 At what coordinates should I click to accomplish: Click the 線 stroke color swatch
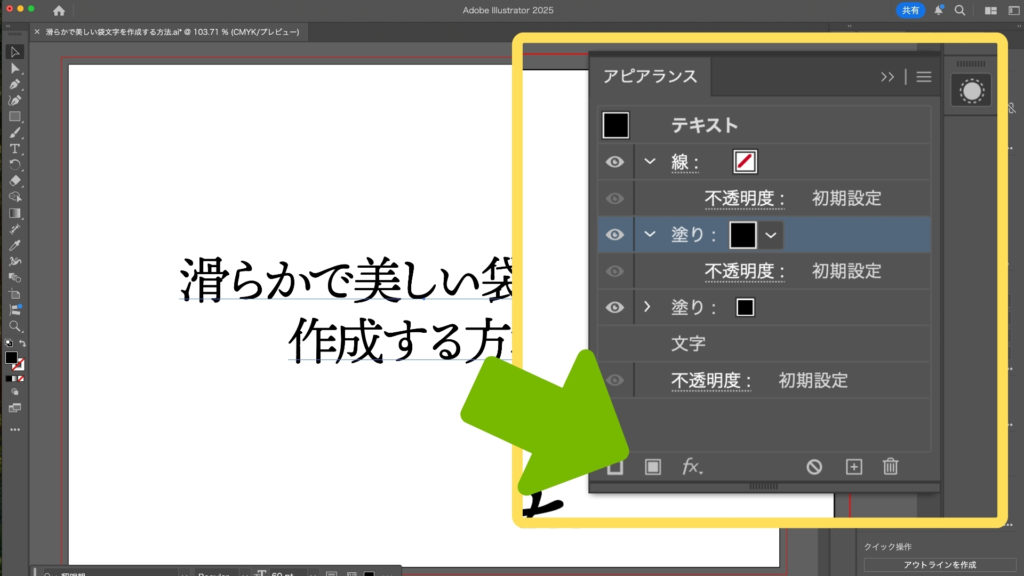coord(745,162)
